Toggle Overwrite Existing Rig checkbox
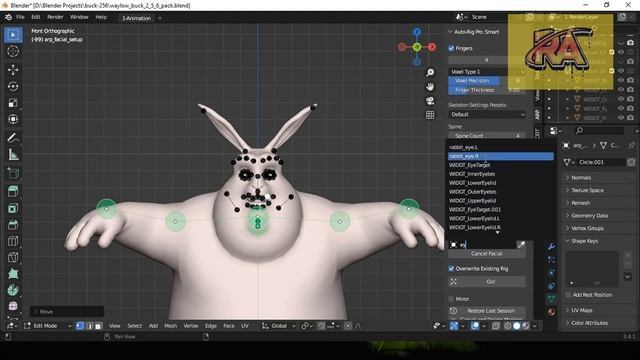This screenshot has width=640, height=360. click(x=451, y=269)
